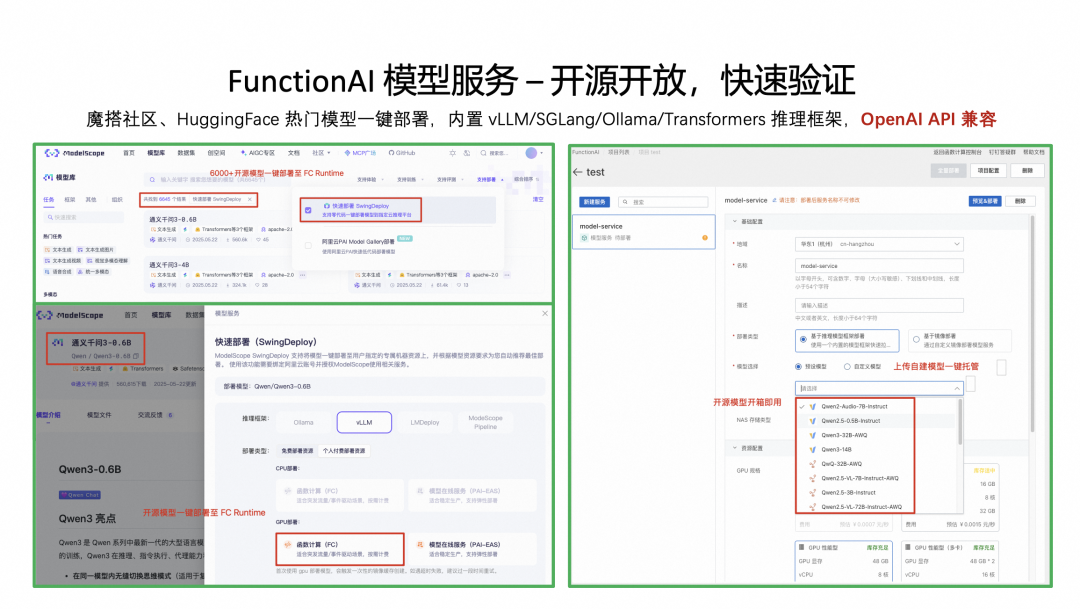Switch to the 模型文件 tab
This screenshot has width=1080, height=609.
point(99,415)
